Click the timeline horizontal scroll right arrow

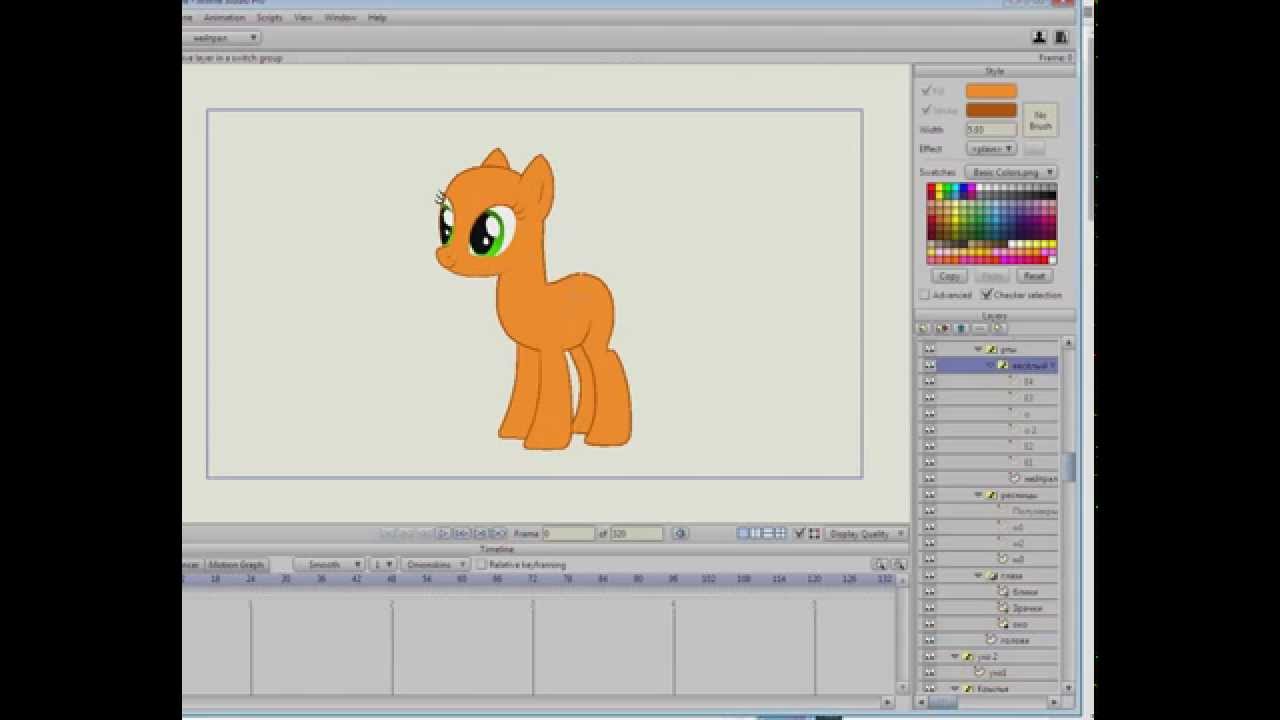coord(888,703)
